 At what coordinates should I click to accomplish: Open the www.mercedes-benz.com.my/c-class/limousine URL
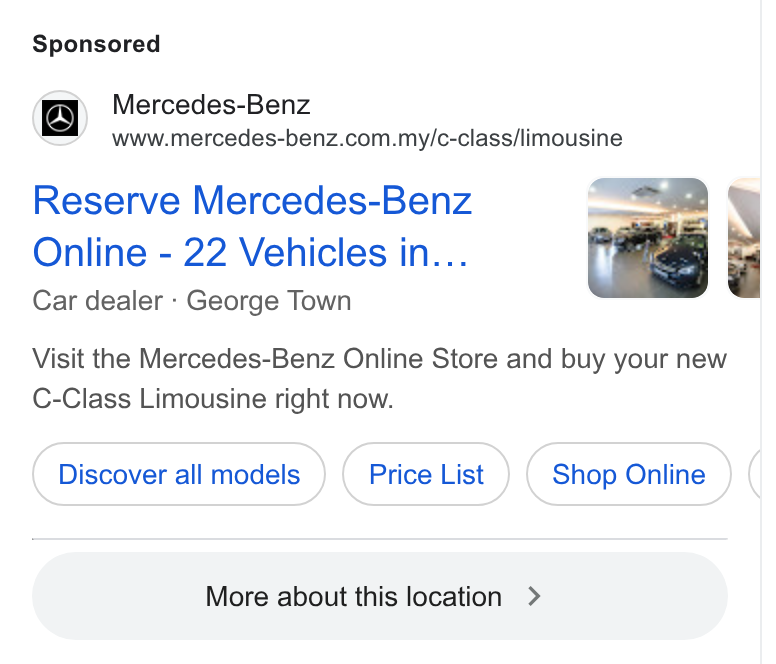pos(367,138)
